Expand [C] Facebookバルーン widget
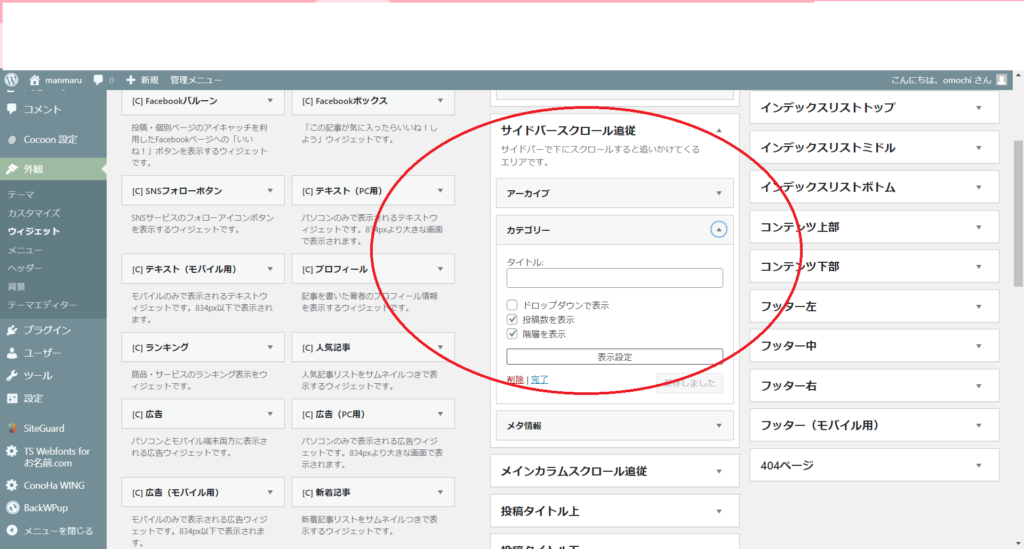This screenshot has height=549, width=1024. tap(270, 101)
